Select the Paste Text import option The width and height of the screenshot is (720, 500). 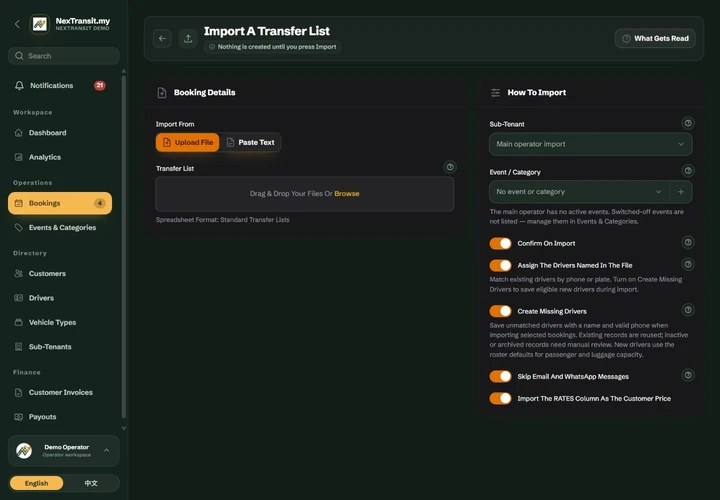point(250,142)
